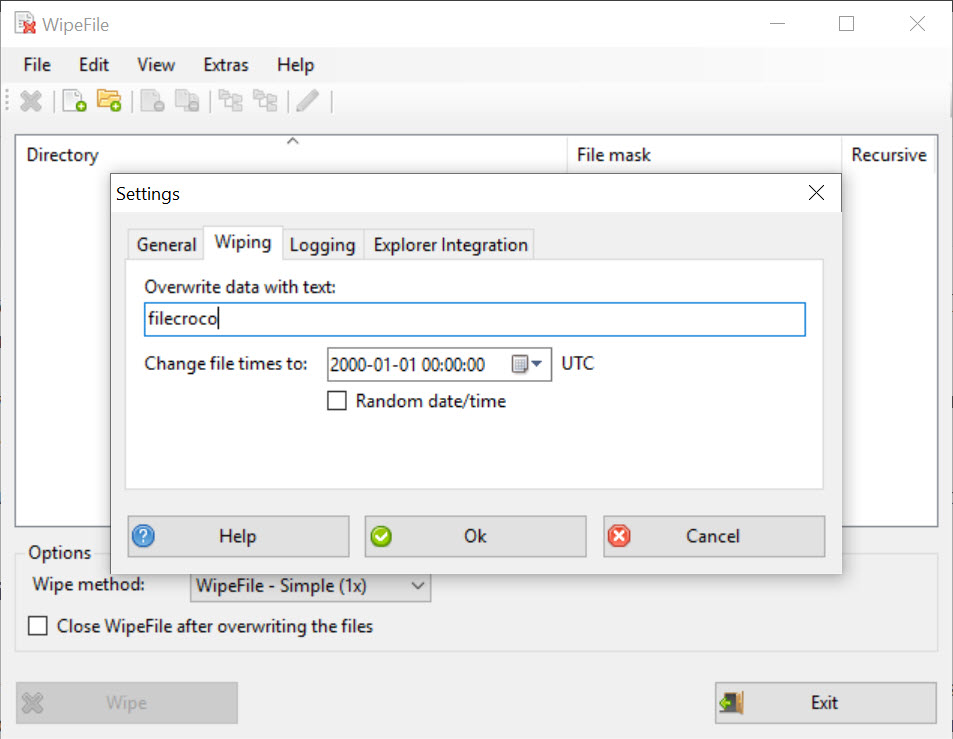Viewport: 953px width, 739px height.
Task: Enable the Random date/time checkbox
Action: tap(337, 401)
